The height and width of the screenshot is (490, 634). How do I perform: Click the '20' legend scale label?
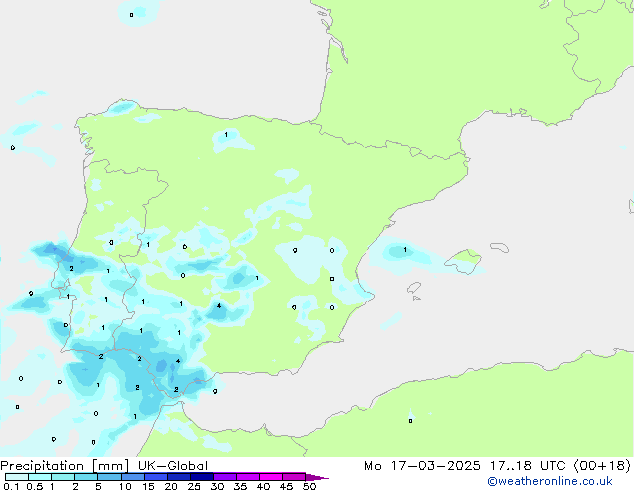(x=171, y=486)
